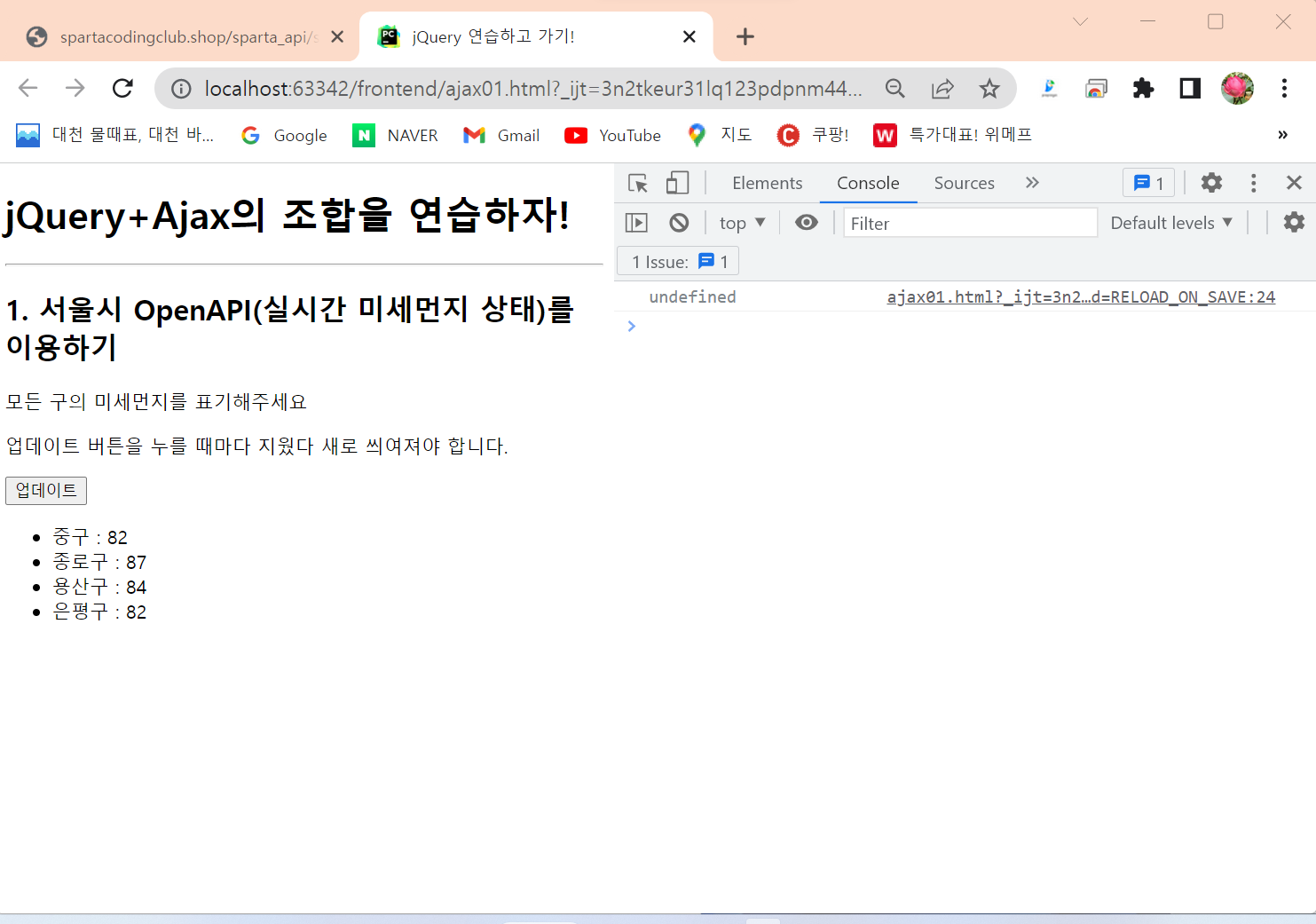Open DevTools customize three-dot menu
1316x924 pixels.
pyautogui.click(x=1253, y=183)
